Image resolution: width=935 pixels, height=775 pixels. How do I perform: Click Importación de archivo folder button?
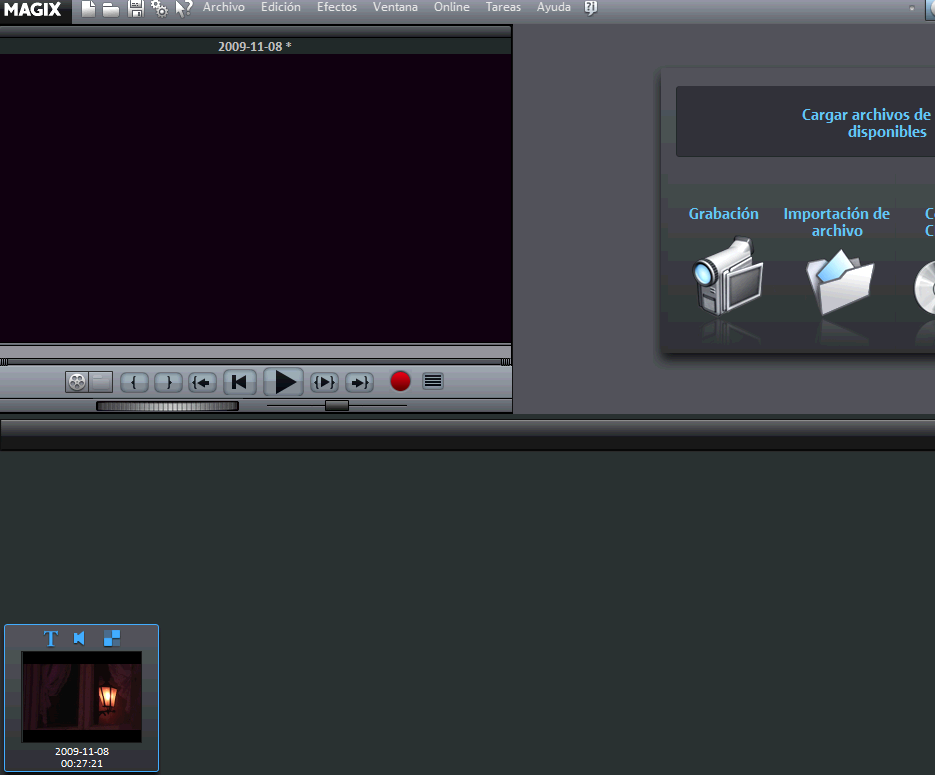coord(839,282)
